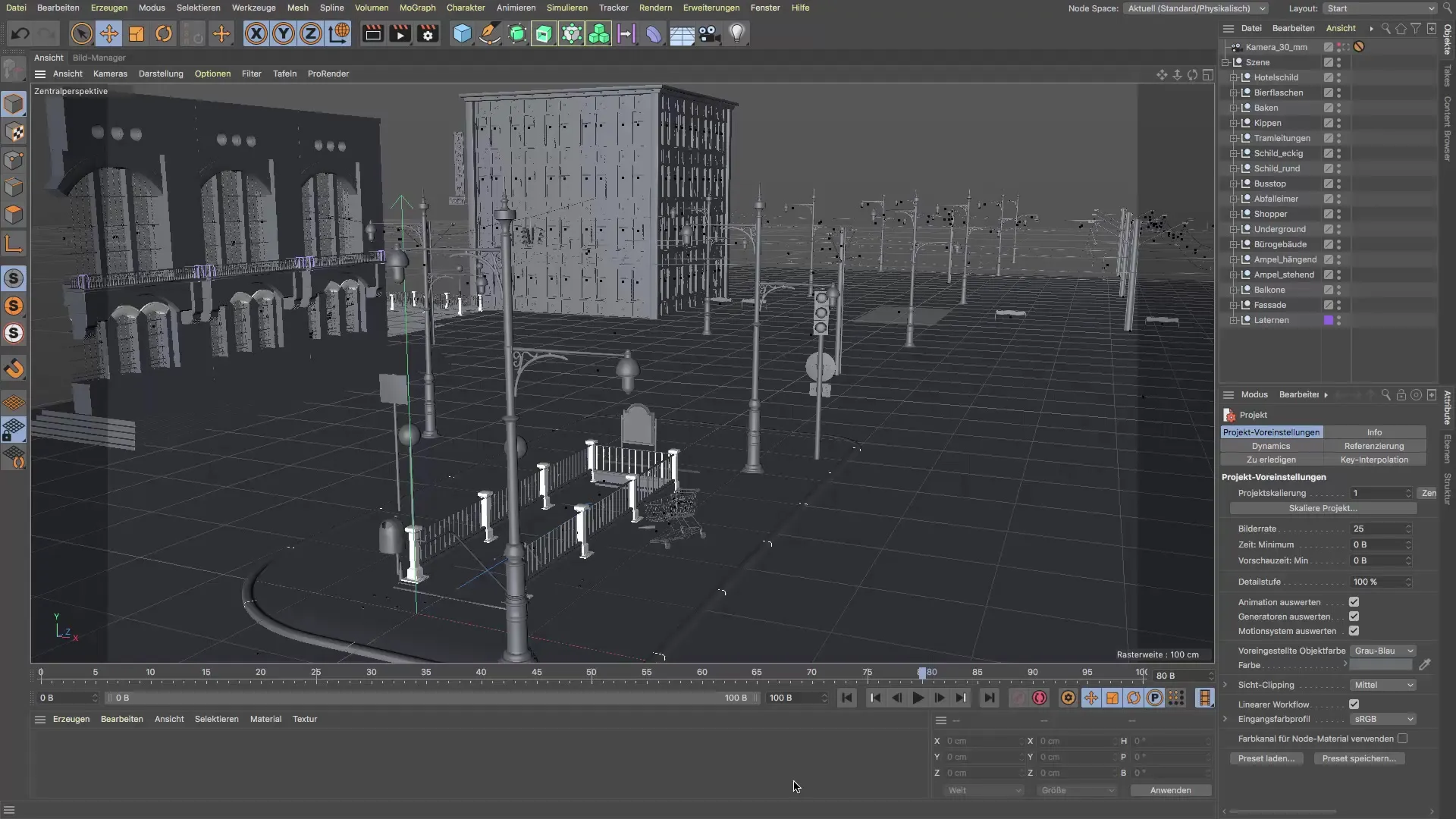Image resolution: width=1456 pixels, height=819 pixels.
Task: Open the Simulieren menu
Action: click(566, 8)
